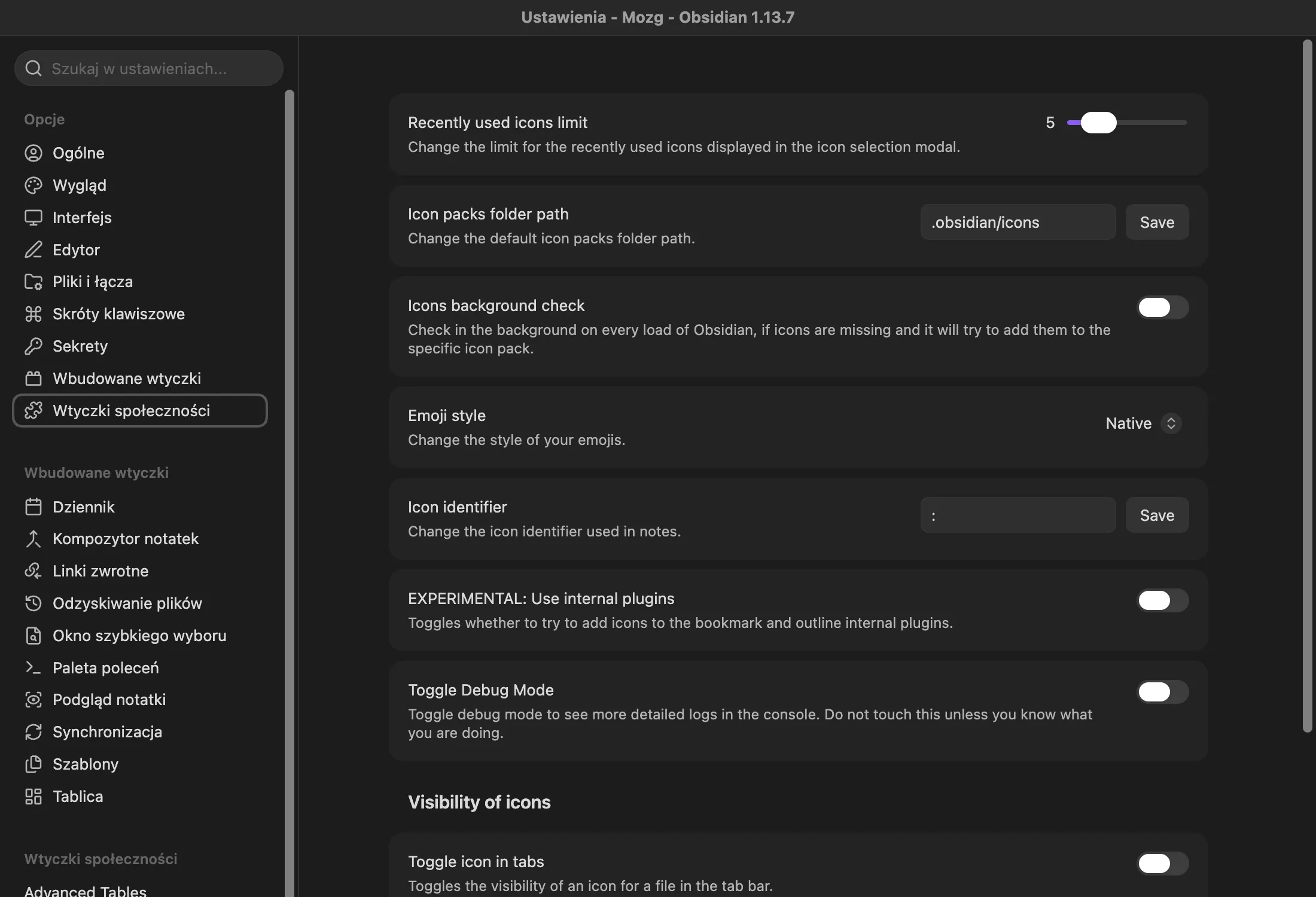Click the search magnifier icon
Image resolution: width=1316 pixels, height=897 pixels.
click(x=33, y=68)
